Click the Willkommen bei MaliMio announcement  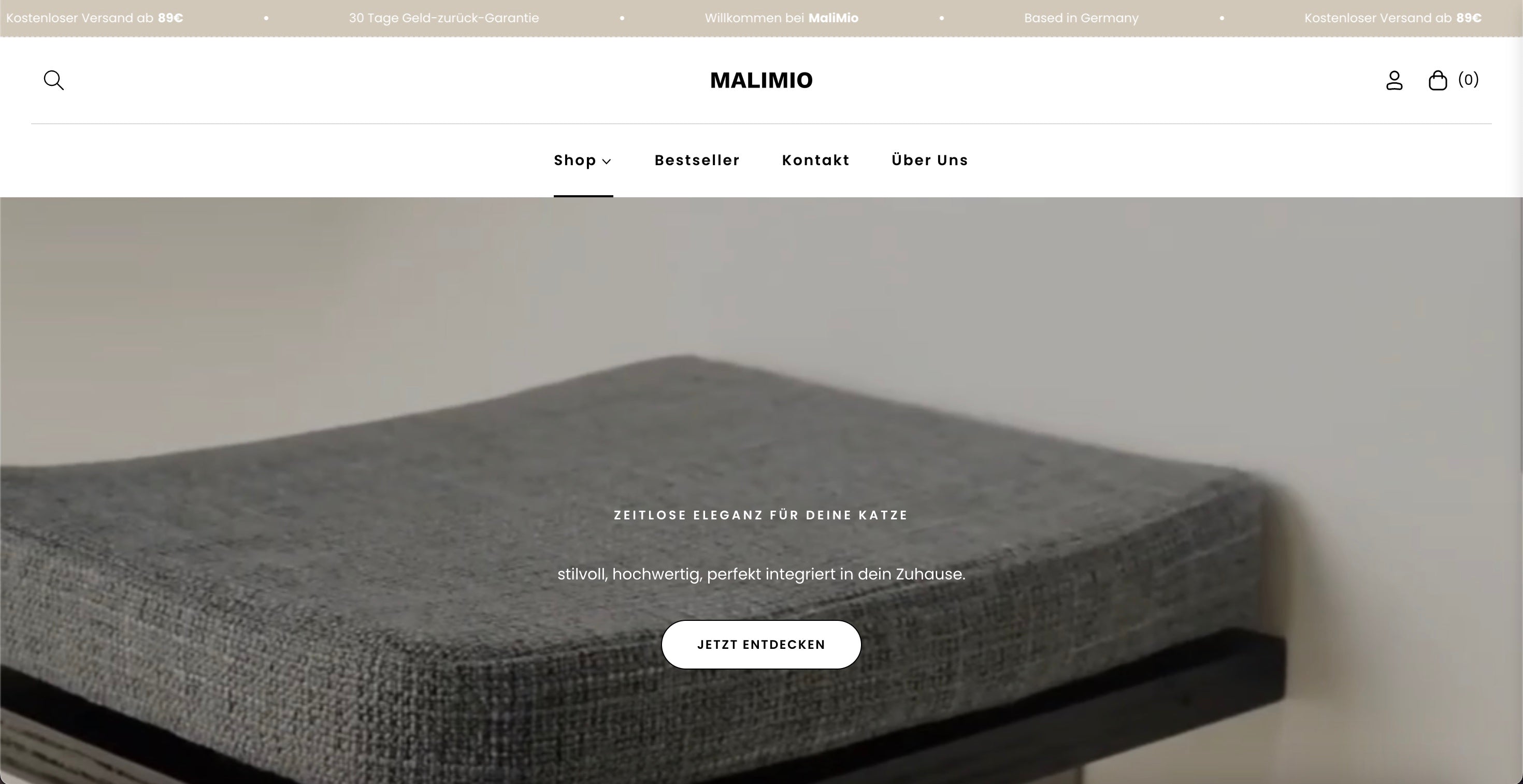click(x=782, y=18)
